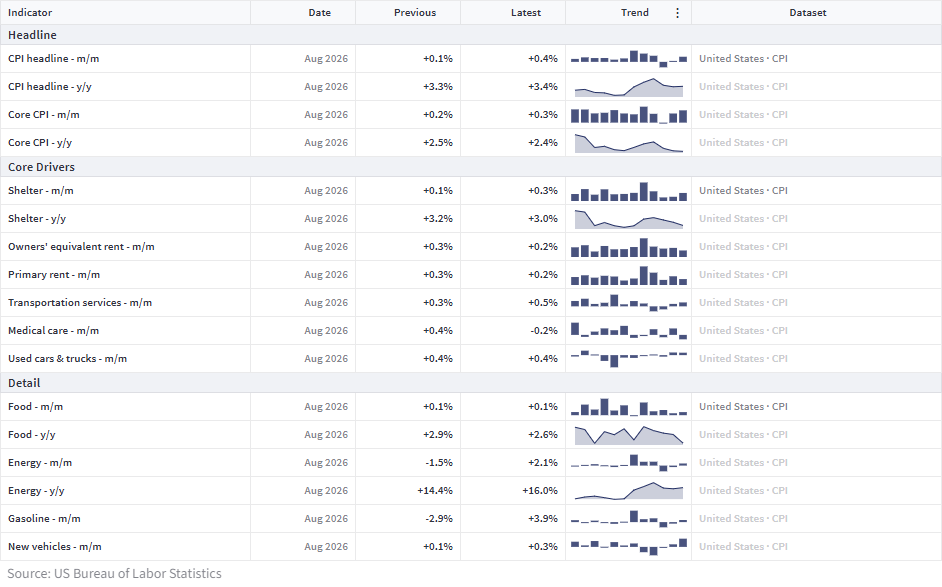This screenshot has height=587, width=942.
Task: Select the 'Transportation services - m/m' row label
Action: (80, 302)
